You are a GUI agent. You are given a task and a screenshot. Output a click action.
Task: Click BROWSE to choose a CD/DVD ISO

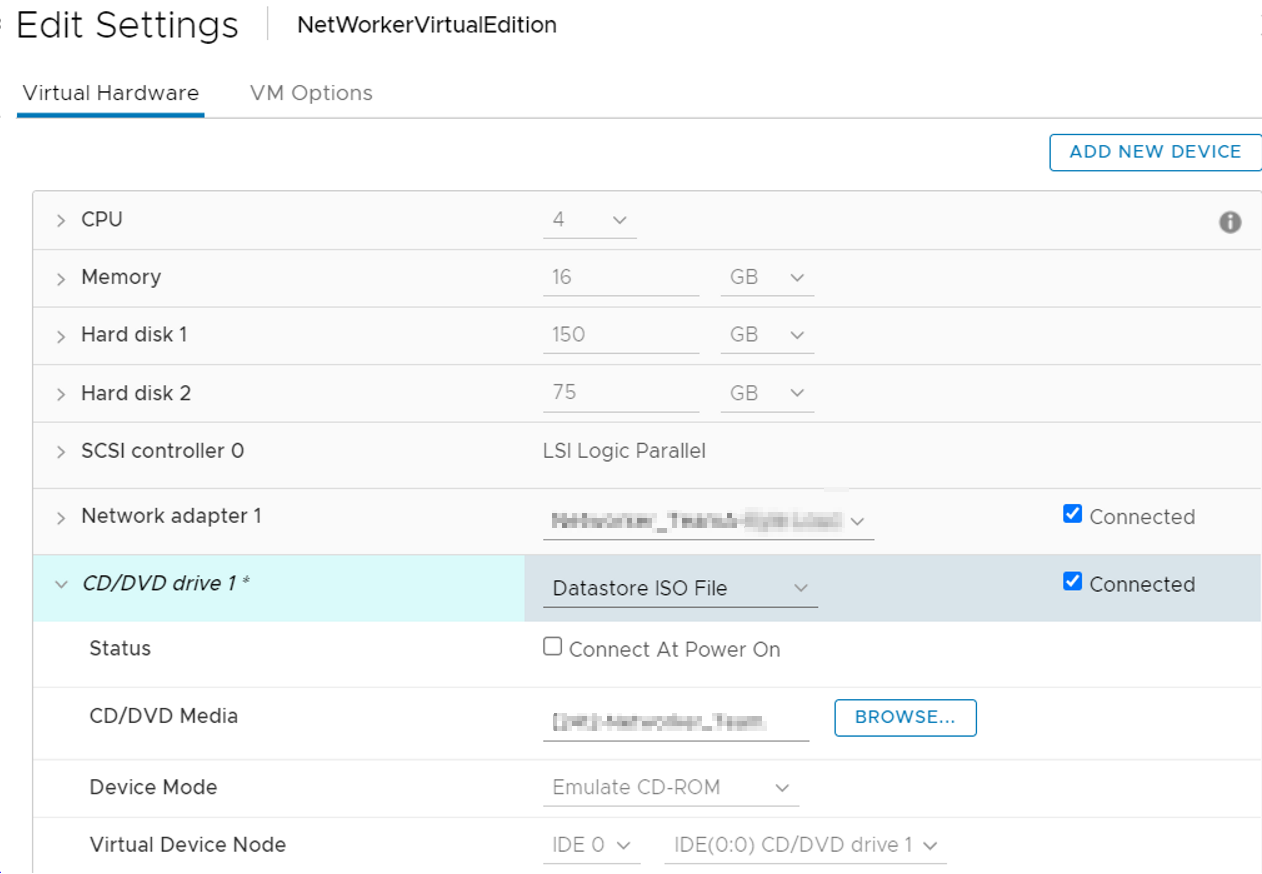pyautogui.click(x=904, y=717)
